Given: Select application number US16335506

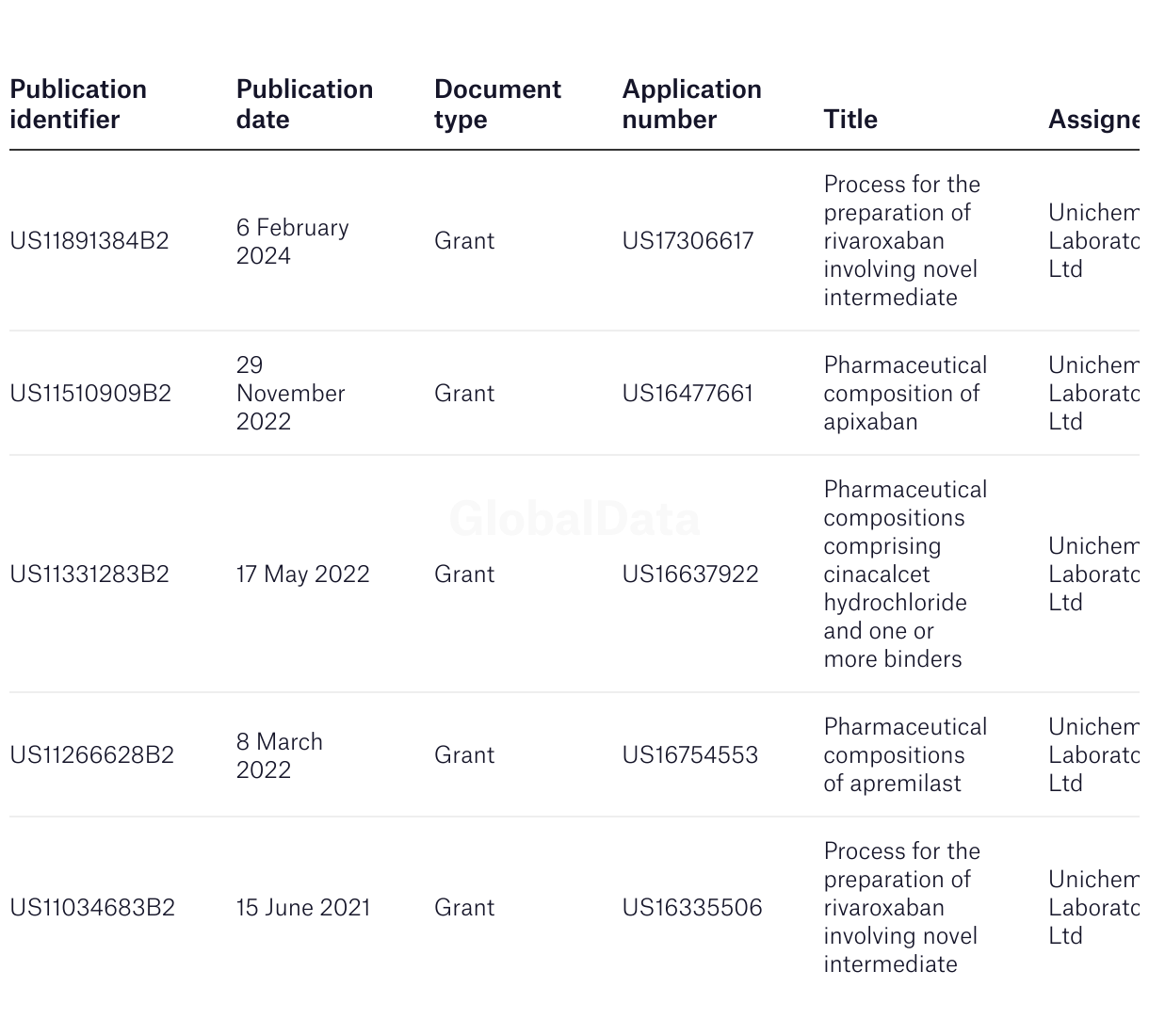Looking at the screenshot, I should [x=692, y=908].
